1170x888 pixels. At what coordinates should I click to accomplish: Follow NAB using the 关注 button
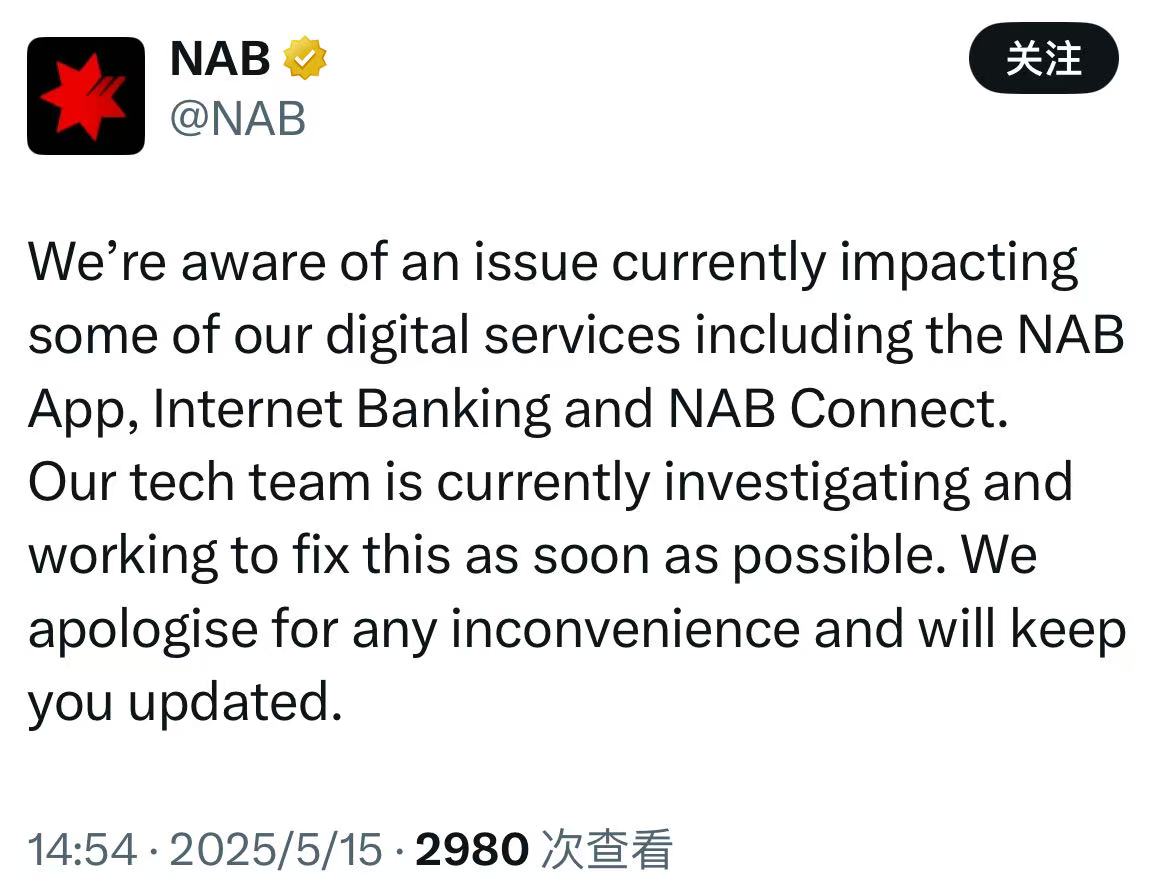[x=1043, y=58]
